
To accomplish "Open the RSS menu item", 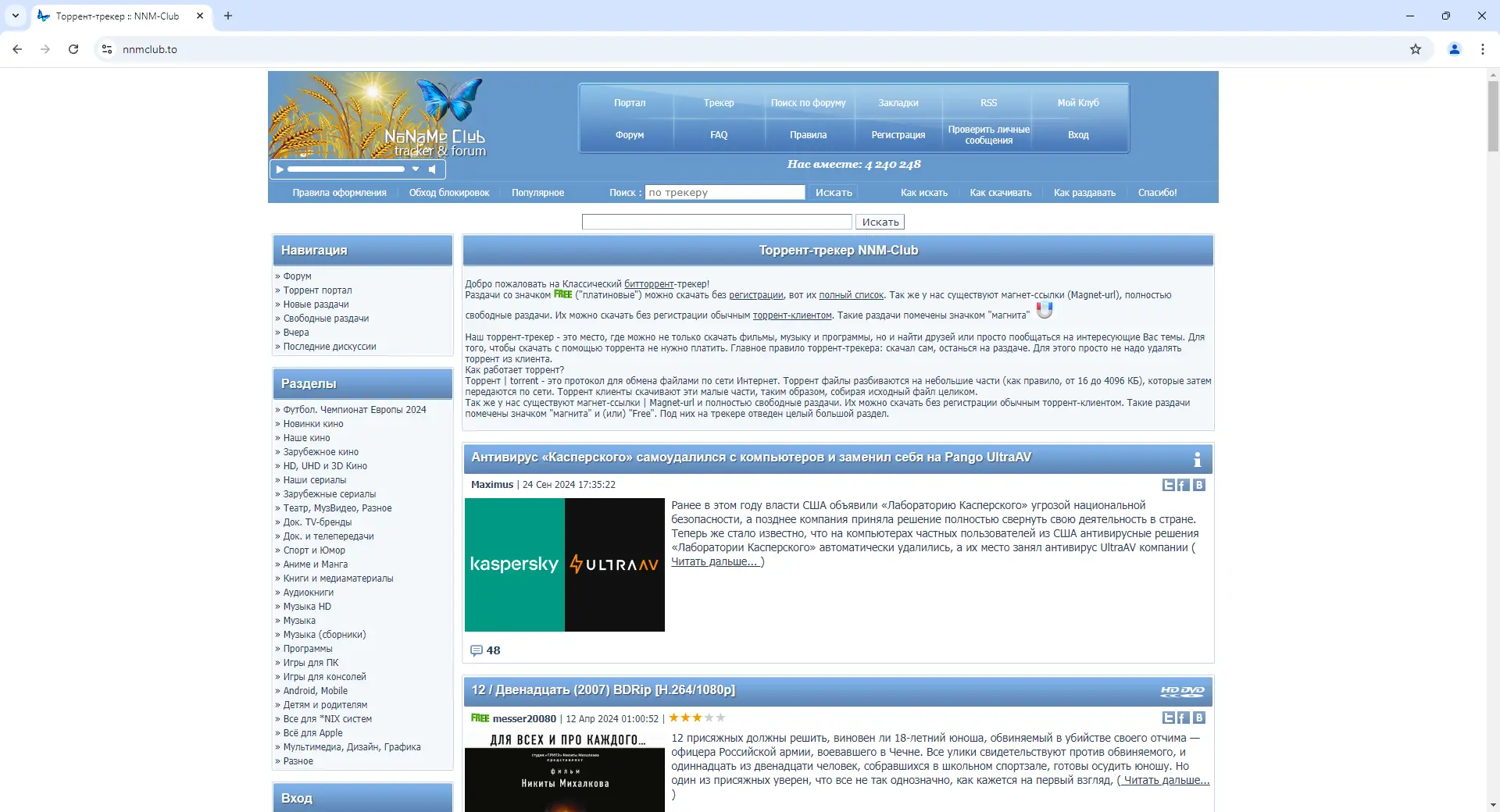I will 989,103.
